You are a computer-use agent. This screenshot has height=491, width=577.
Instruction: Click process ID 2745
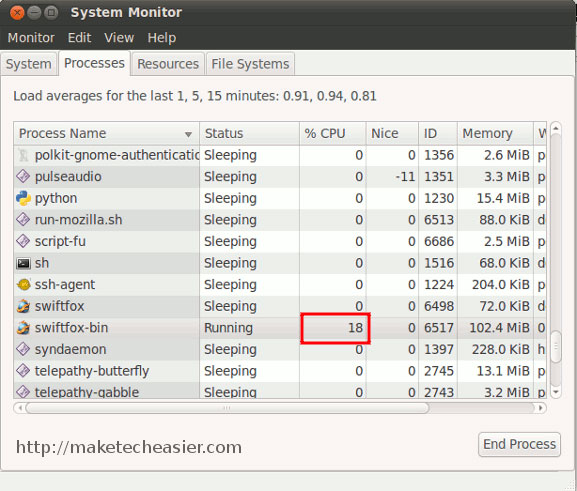click(x=439, y=371)
